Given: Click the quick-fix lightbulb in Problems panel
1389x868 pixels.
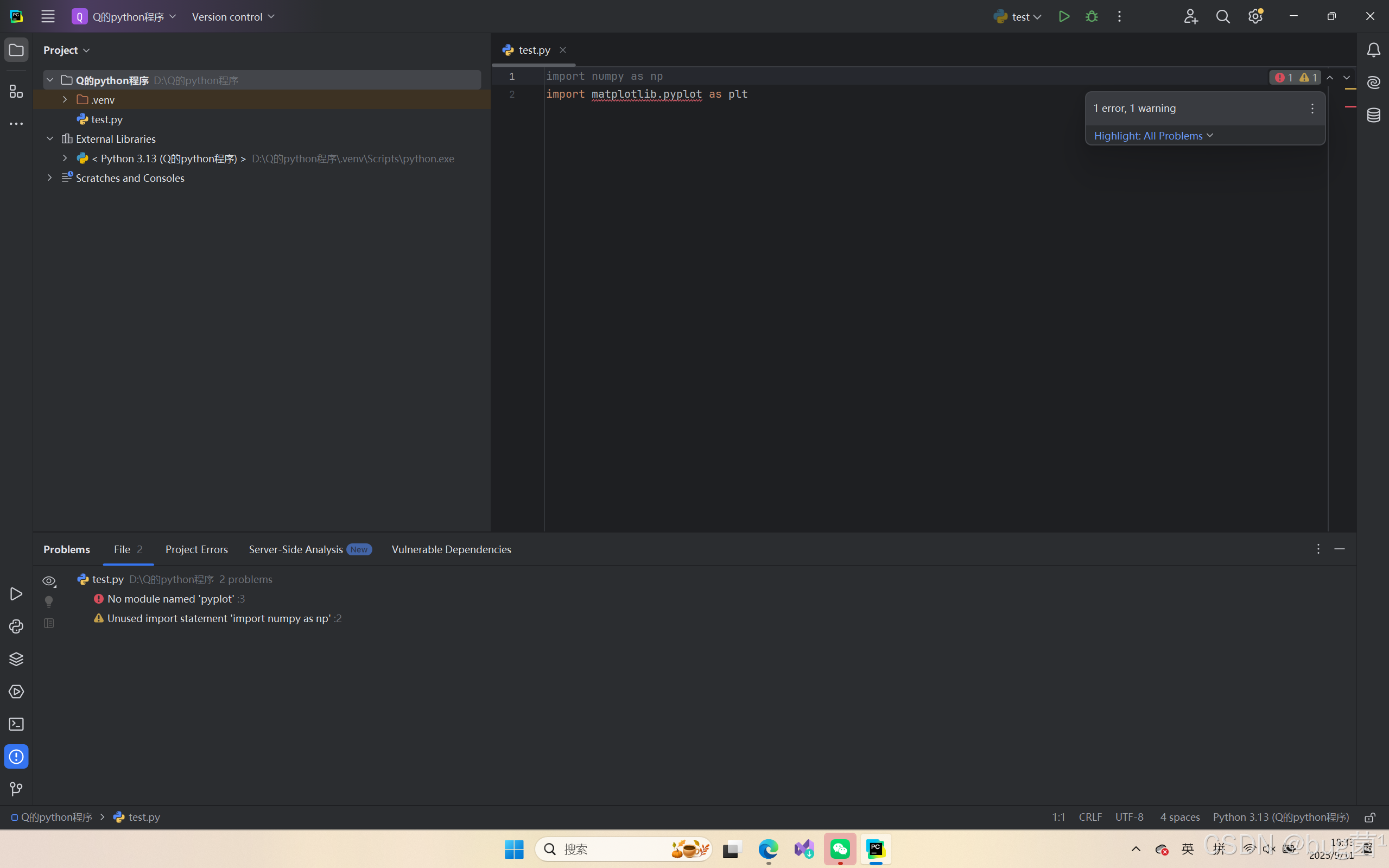Looking at the screenshot, I should [x=49, y=601].
